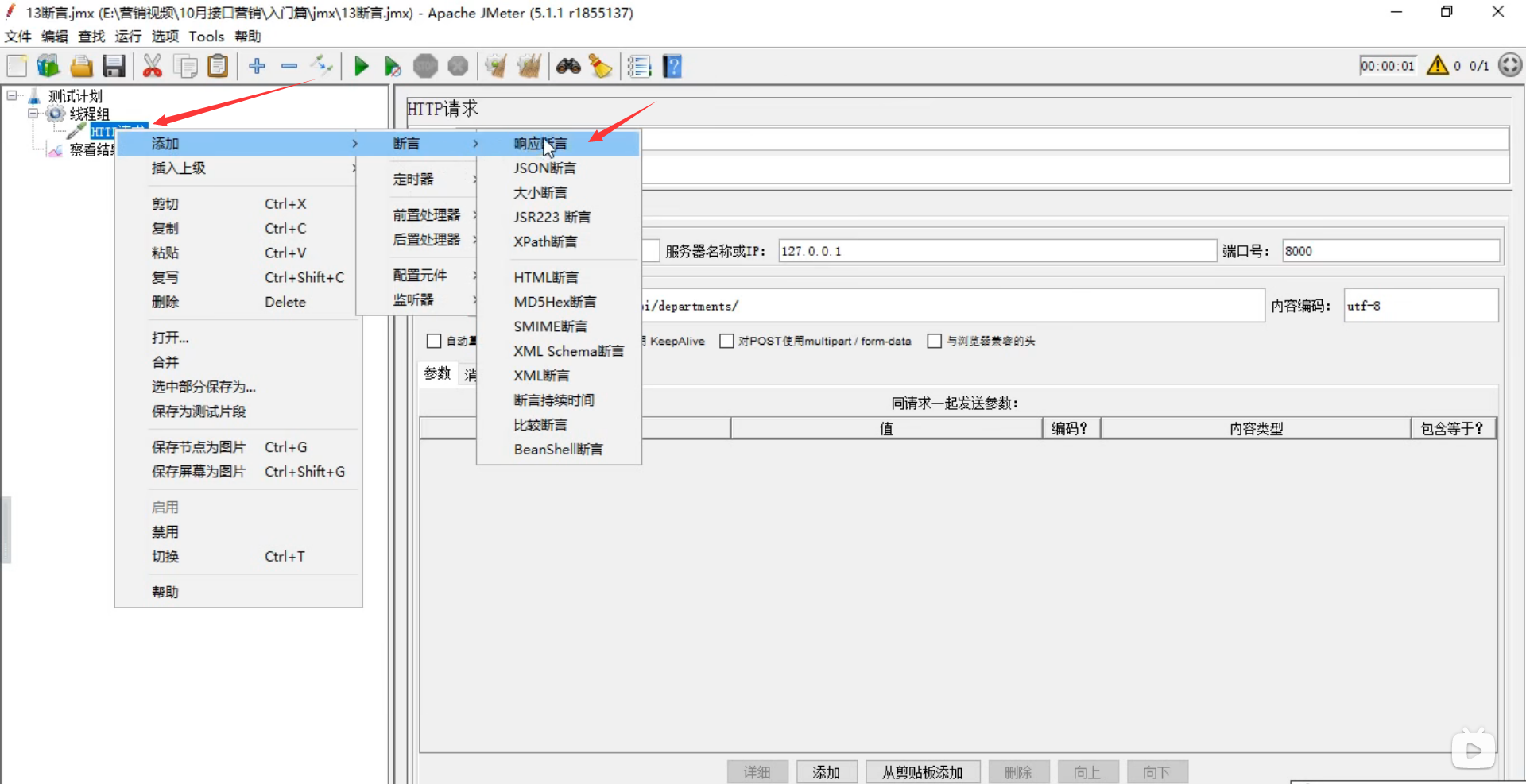
Task: Click the Cut scissors icon
Action: click(x=152, y=66)
